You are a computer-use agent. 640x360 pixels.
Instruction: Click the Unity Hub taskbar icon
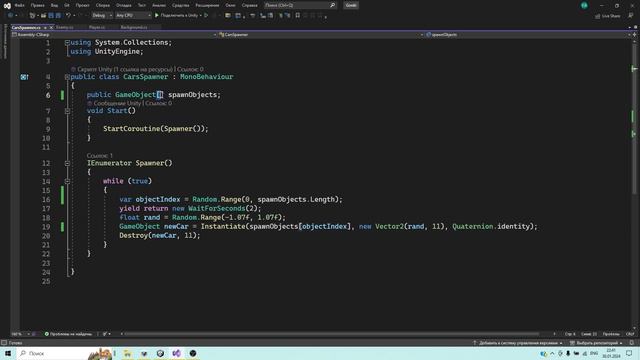[160, 353]
